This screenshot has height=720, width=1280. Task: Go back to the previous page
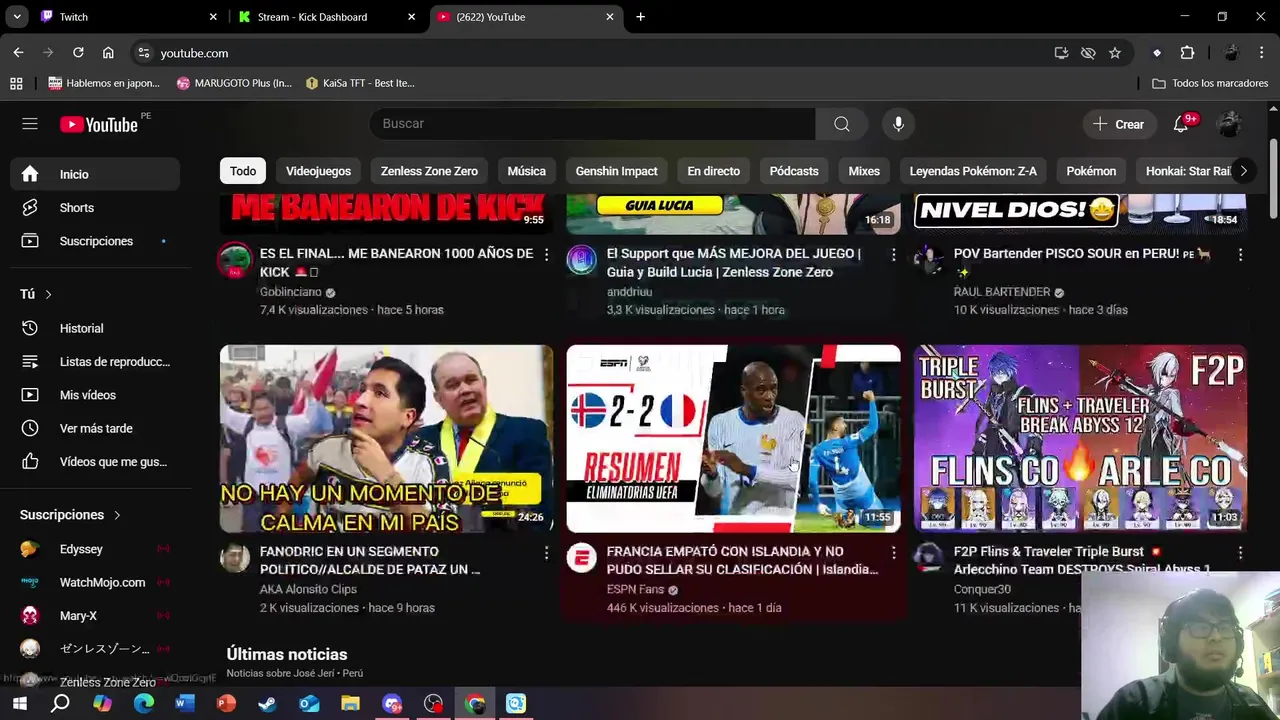point(18,53)
